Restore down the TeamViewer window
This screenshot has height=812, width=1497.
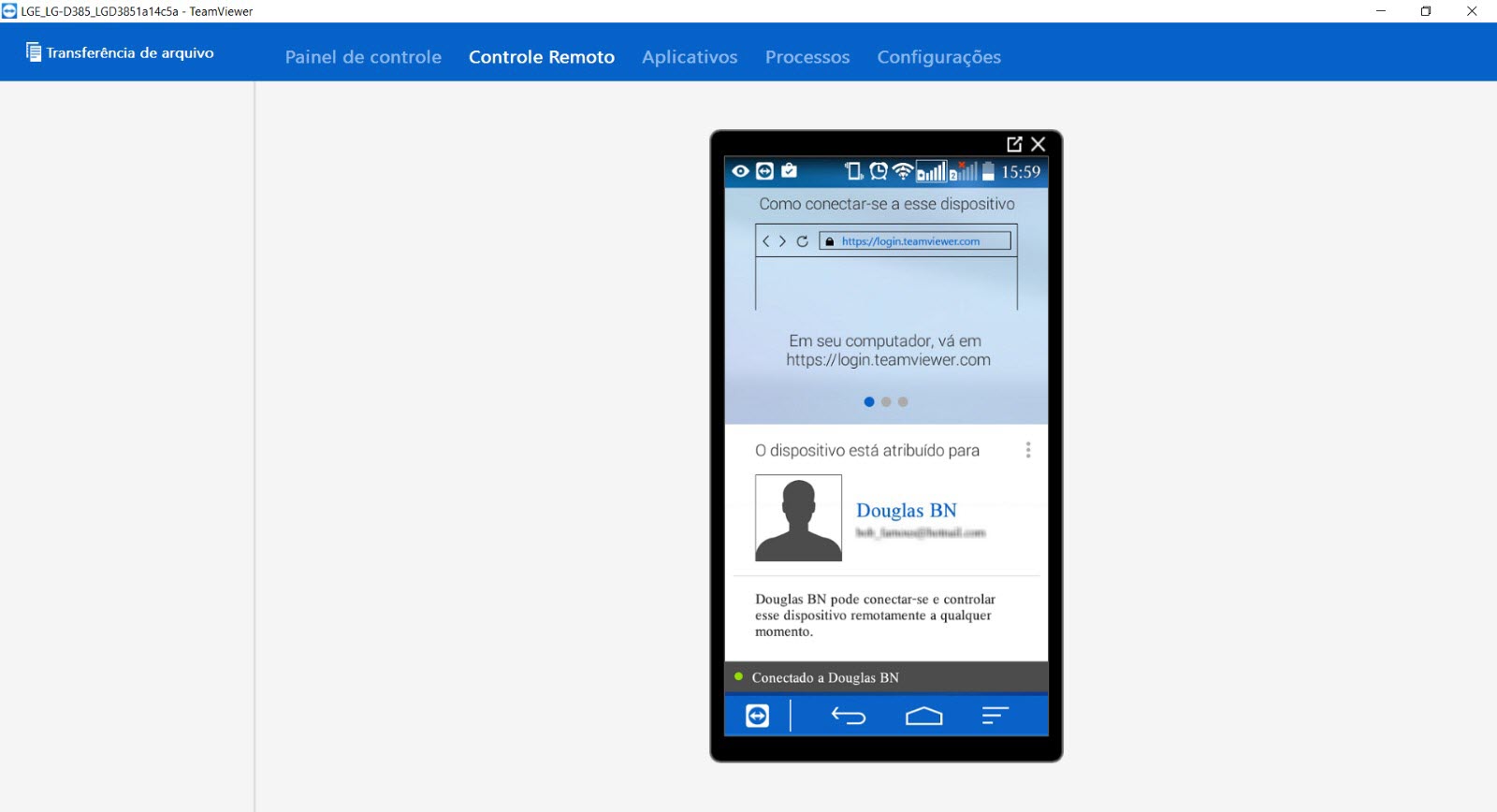[x=1426, y=11]
